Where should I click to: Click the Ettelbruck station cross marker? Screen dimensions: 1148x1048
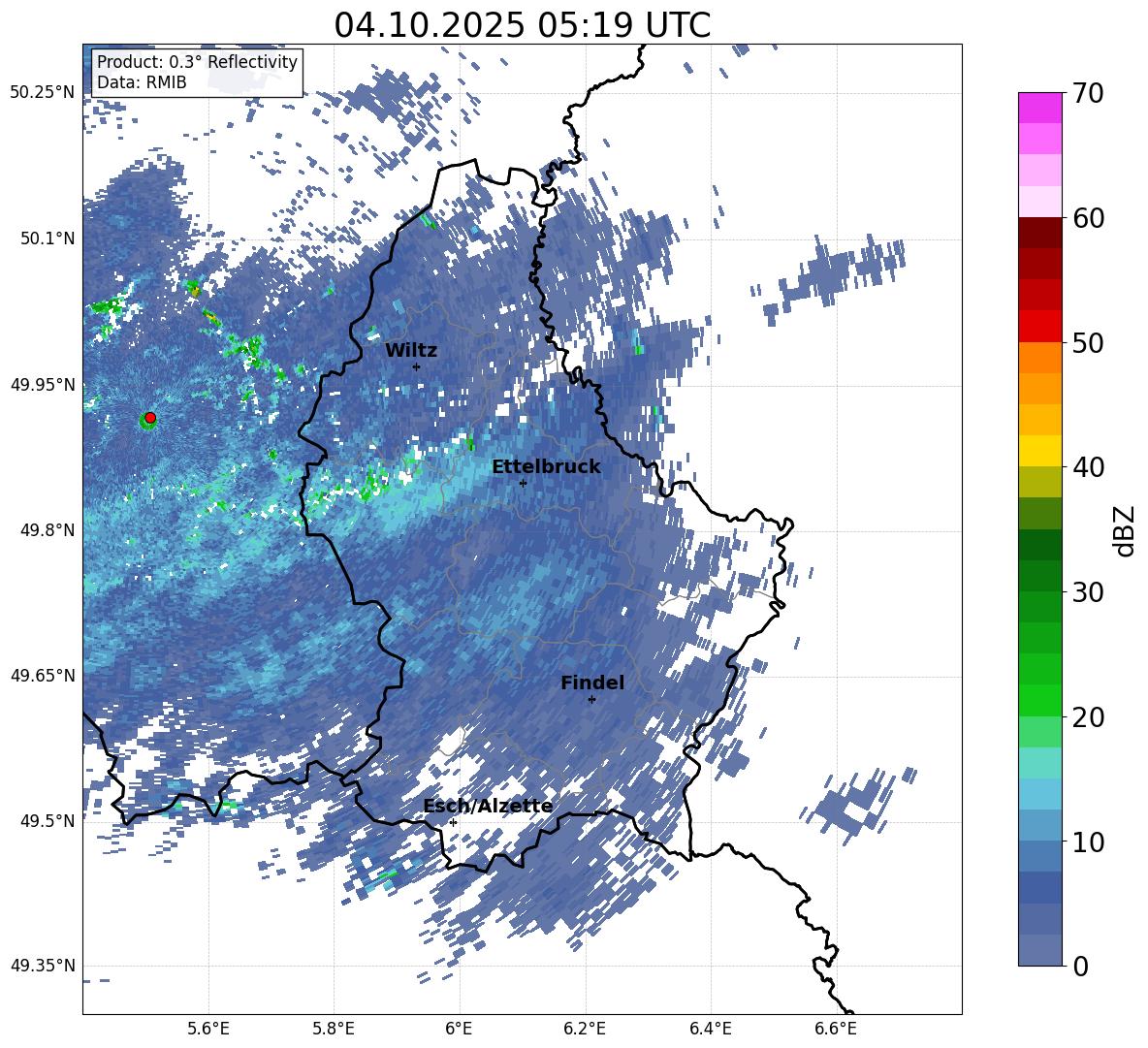click(x=523, y=483)
